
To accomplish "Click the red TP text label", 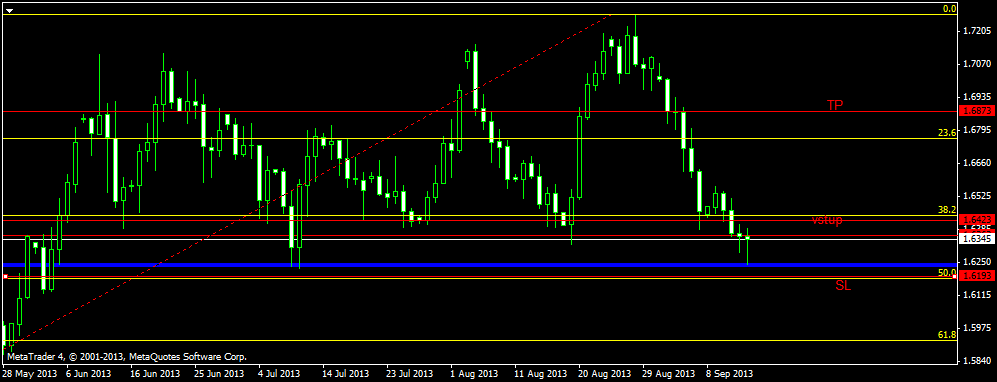I will pyautogui.click(x=835, y=105).
